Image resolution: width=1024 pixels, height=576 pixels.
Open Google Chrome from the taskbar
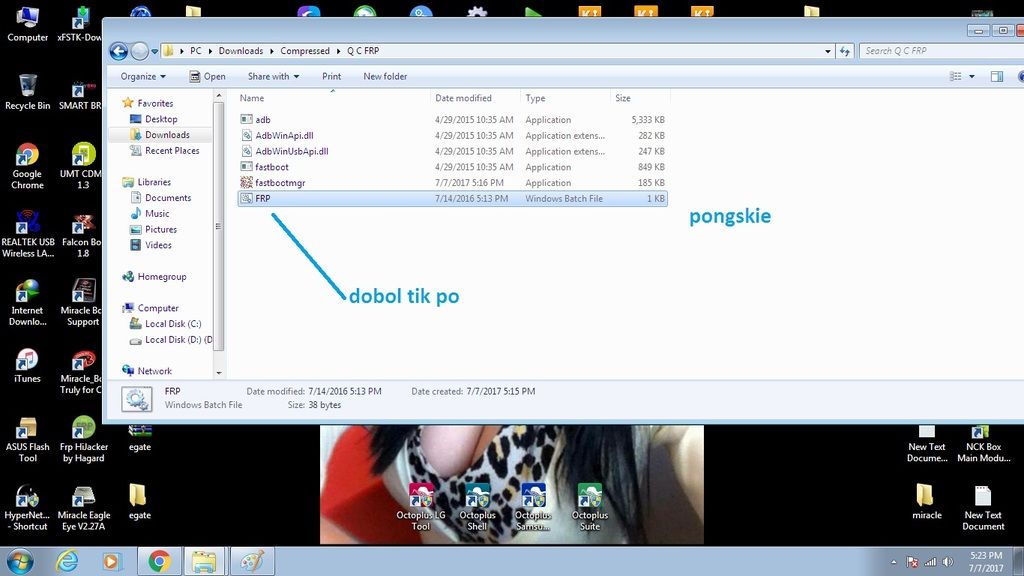(158, 561)
